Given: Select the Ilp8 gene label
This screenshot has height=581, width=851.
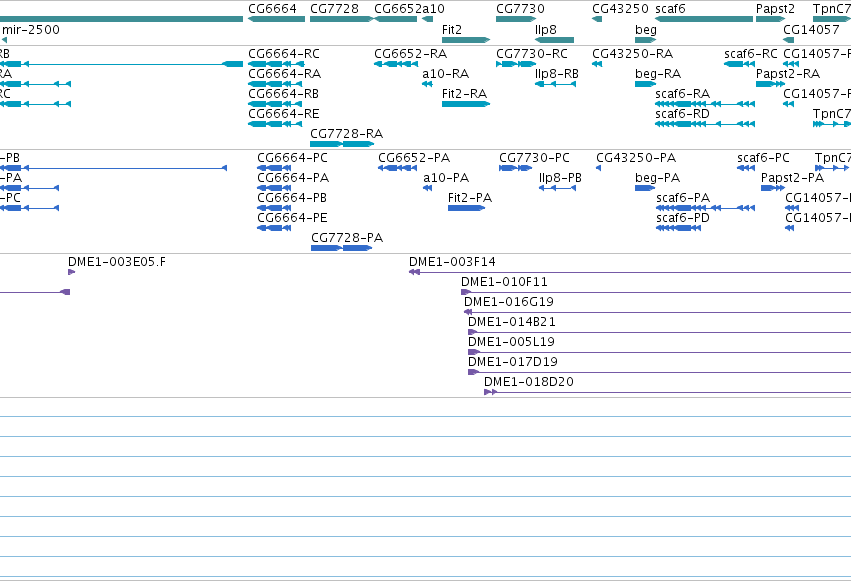Looking at the screenshot, I should [x=546, y=30].
